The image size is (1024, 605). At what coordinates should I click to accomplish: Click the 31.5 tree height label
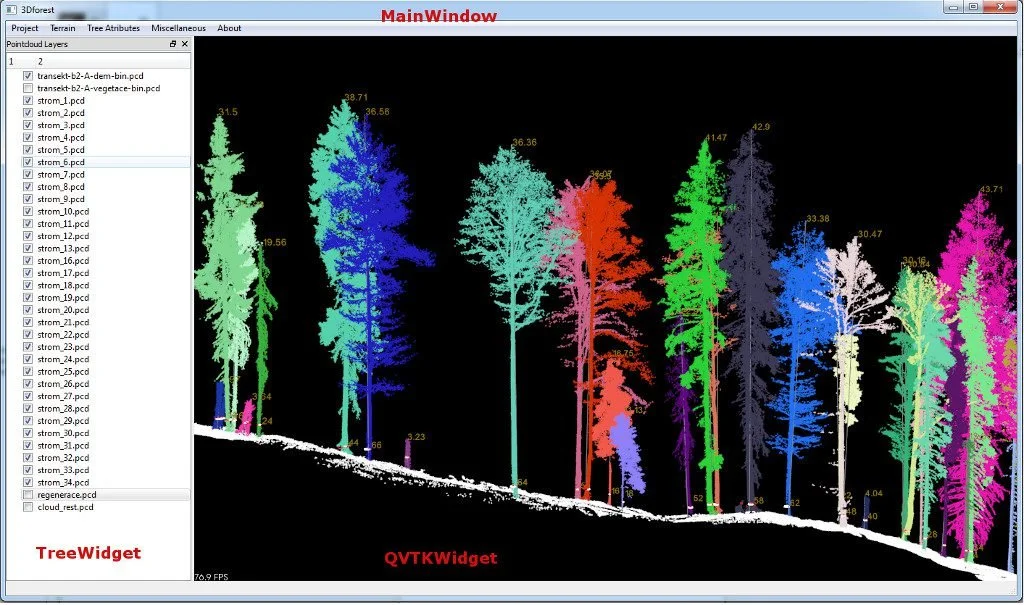click(x=228, y=112)
